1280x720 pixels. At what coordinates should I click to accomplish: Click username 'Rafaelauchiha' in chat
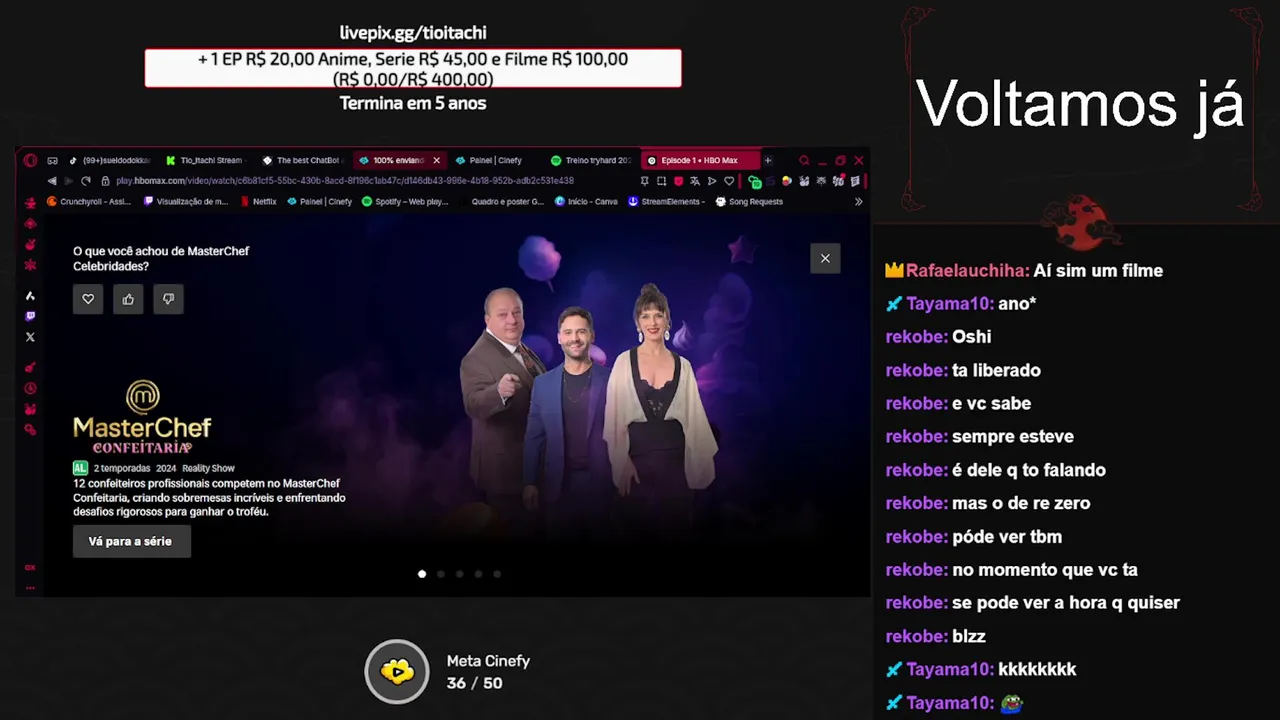point(967,270)
